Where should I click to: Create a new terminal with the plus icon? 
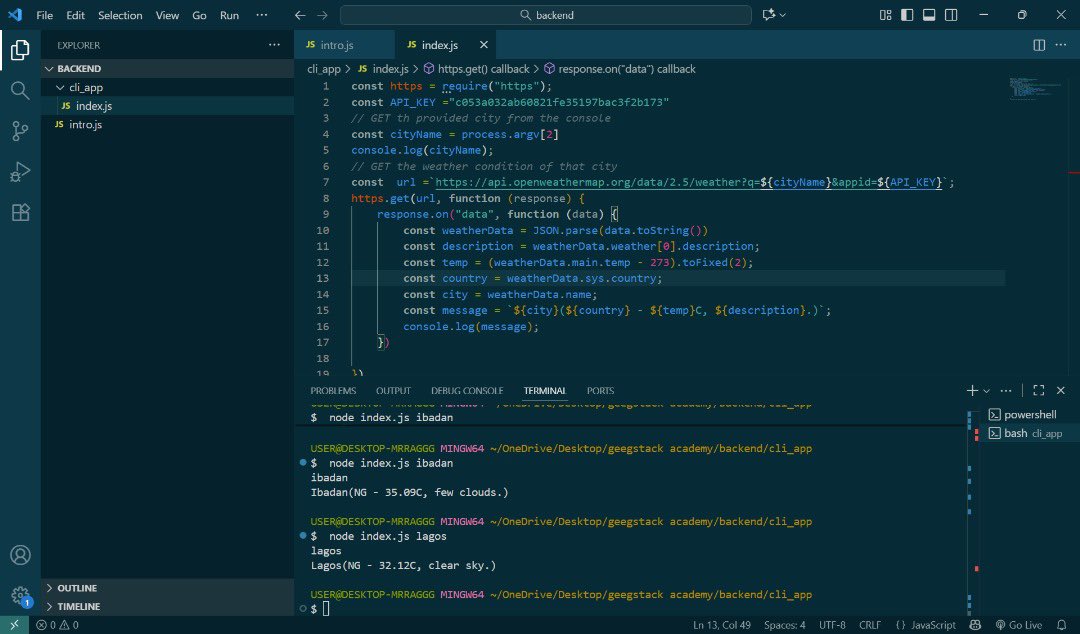click(x=969, y=390)
